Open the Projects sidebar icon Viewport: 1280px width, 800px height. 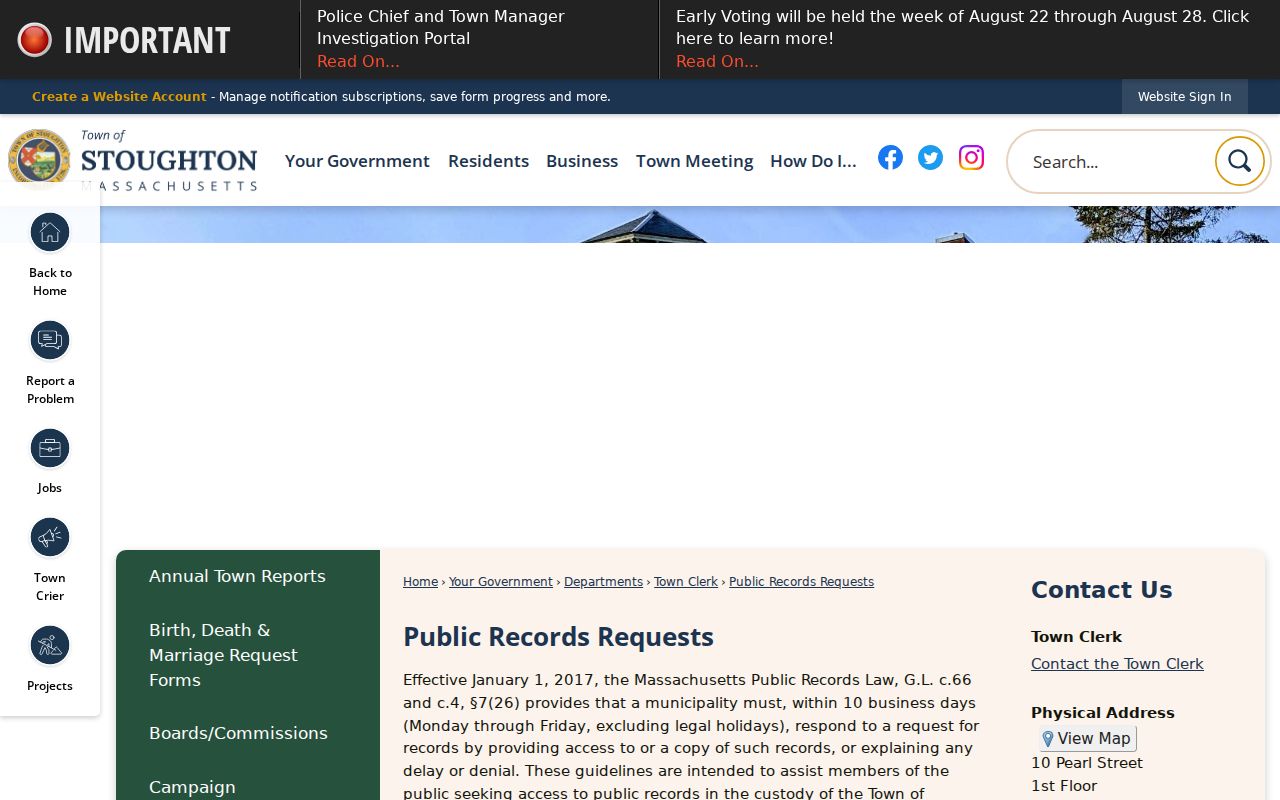coord(50,646)
